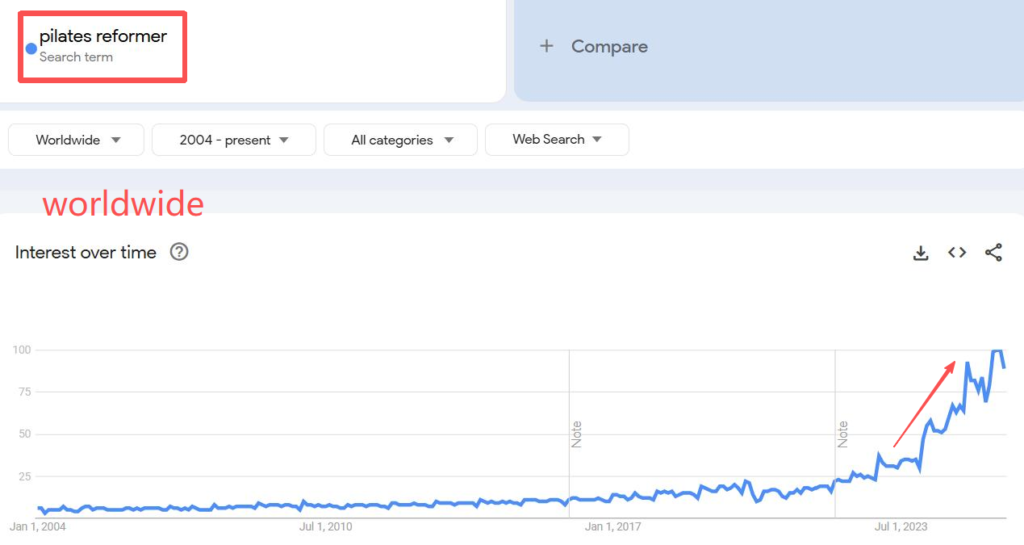Screen dimensions: 1024x545
Task: Open the Web Search type dropdown
Action: click(x=557, y=140)
